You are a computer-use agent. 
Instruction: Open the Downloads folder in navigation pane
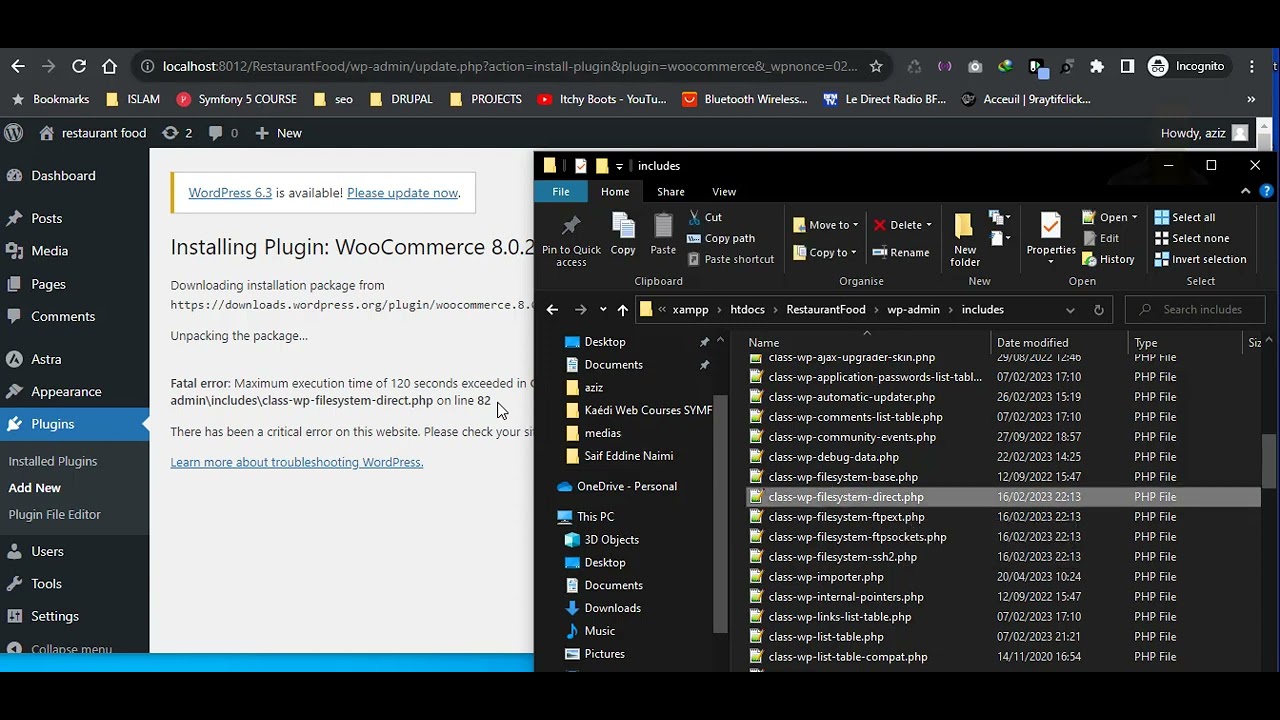pos(612,608)
